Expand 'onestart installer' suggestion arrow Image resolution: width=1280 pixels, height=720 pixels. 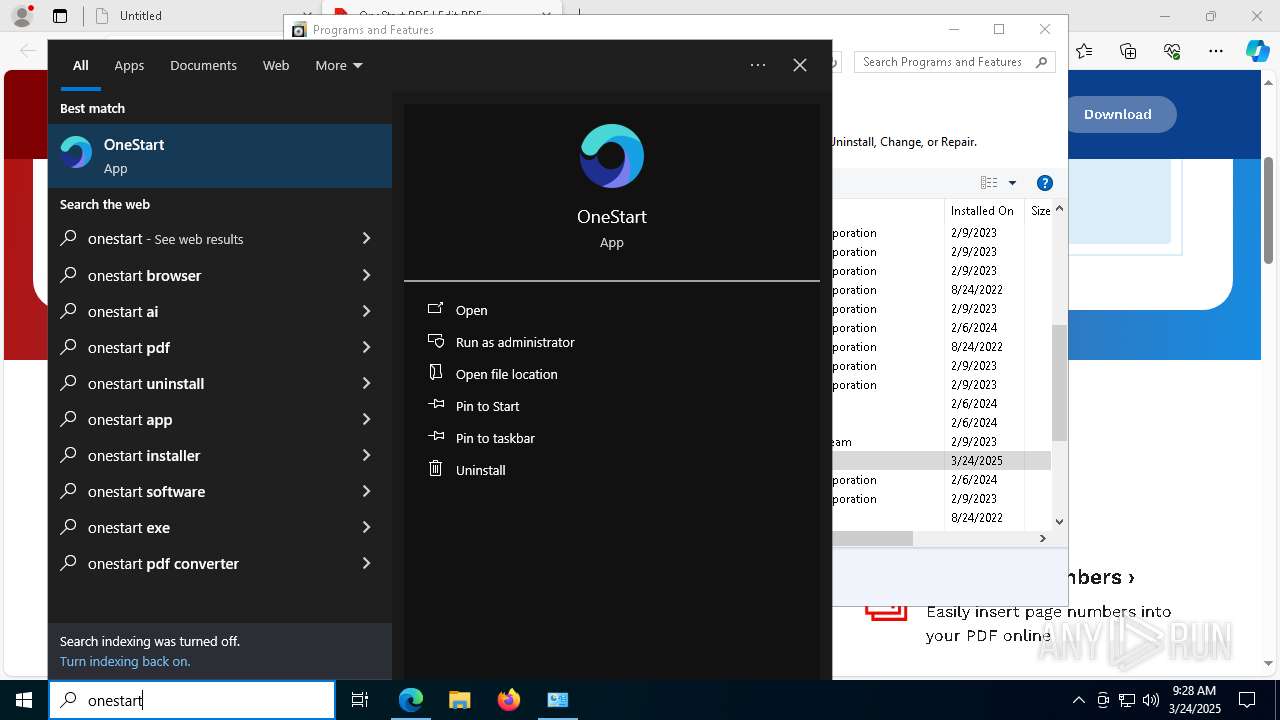366,455
